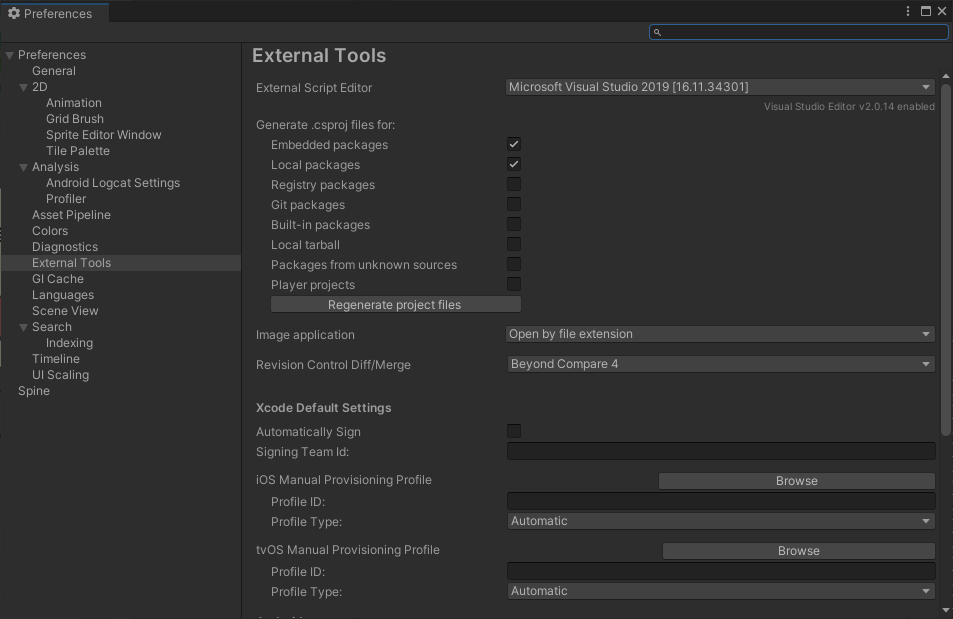The height and width of the screenshot is (619, 953).
Task: Open the External Script Editor dropdown
Action: click(x=720, y=87)
